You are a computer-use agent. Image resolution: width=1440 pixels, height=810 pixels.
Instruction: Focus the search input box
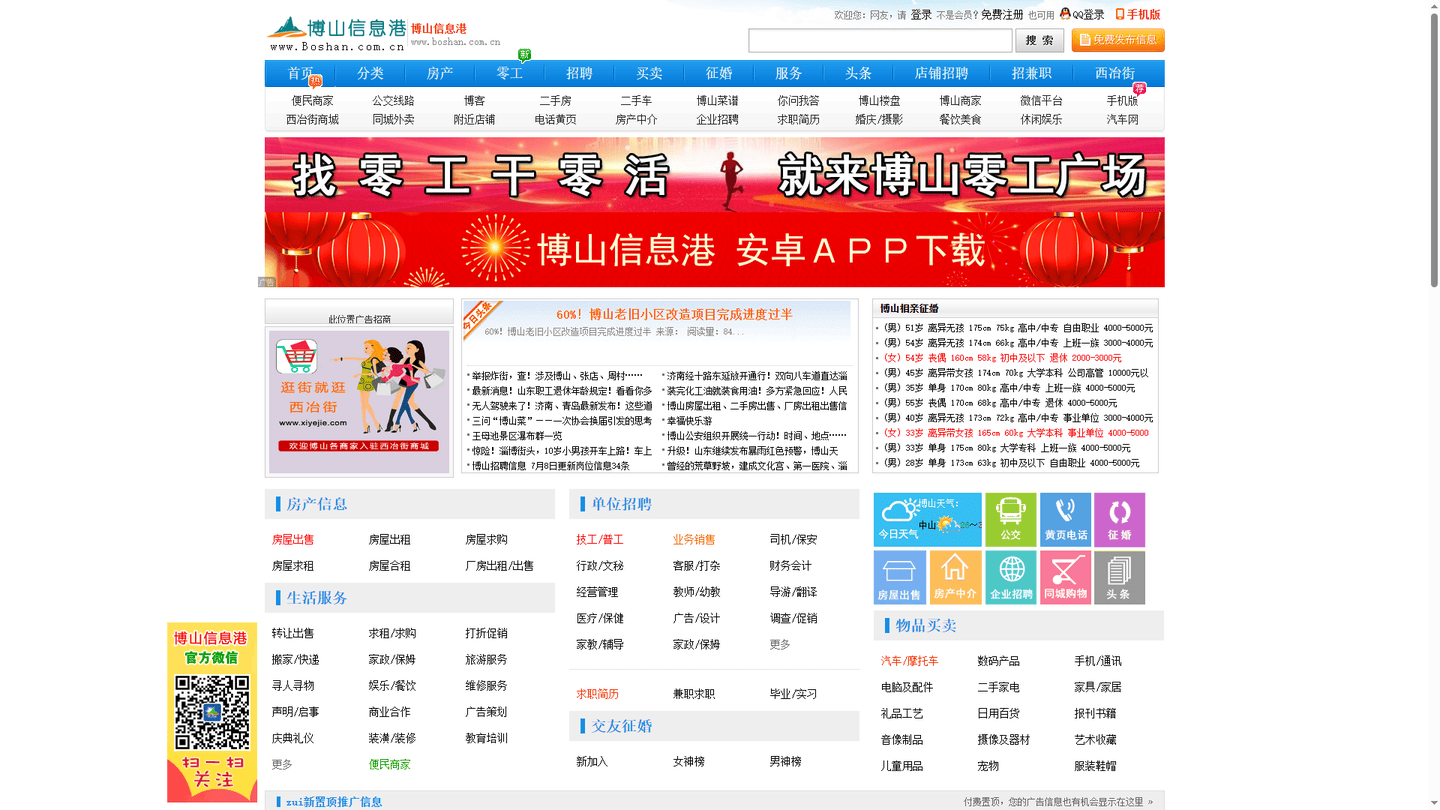880,40
